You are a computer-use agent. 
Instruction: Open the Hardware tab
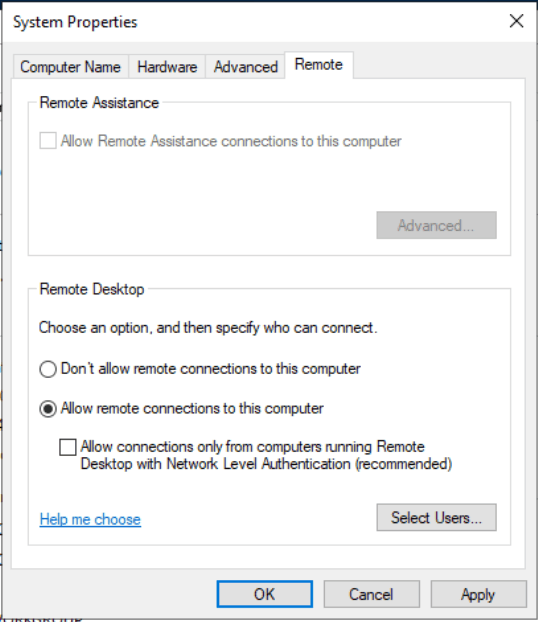(167, 67)
